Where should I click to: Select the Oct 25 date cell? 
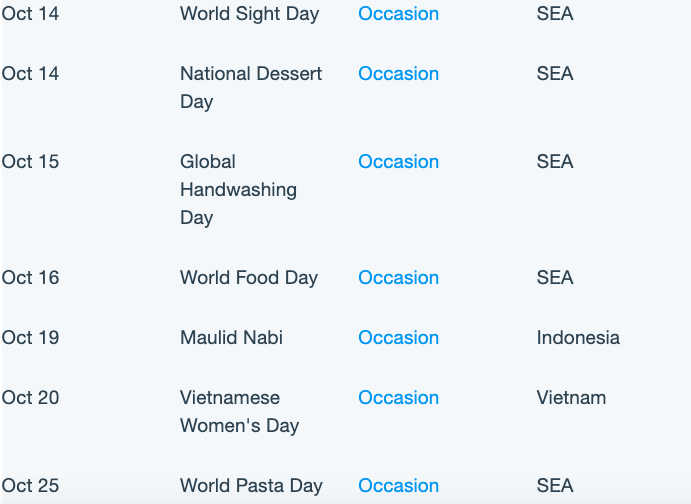[30, 485]
